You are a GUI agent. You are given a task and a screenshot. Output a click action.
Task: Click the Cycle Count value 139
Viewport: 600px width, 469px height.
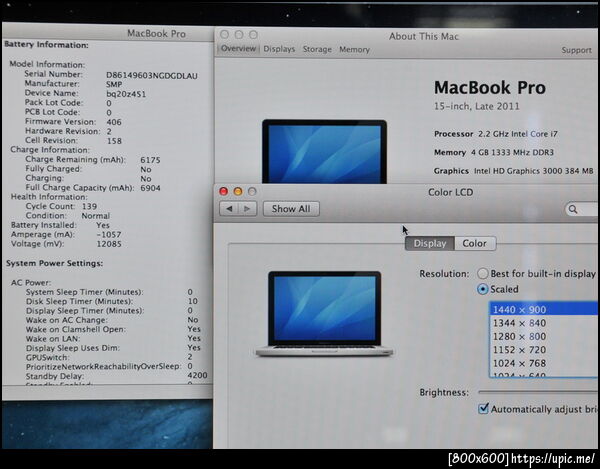pos(90,207)
